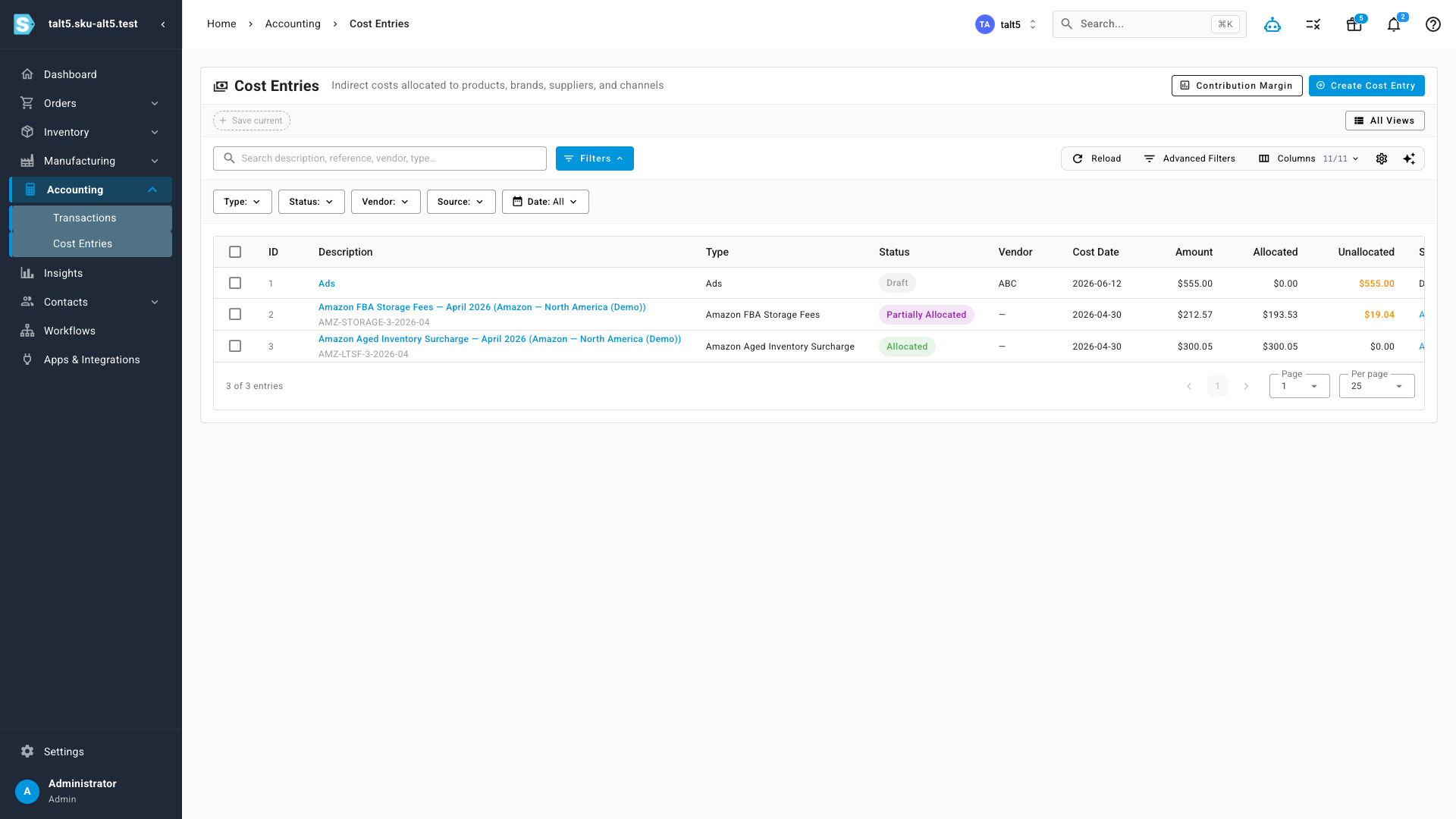Viewport: 1456px width, 819px height.
Task: Reload the cost entries table
Action: click(1097, 158)
